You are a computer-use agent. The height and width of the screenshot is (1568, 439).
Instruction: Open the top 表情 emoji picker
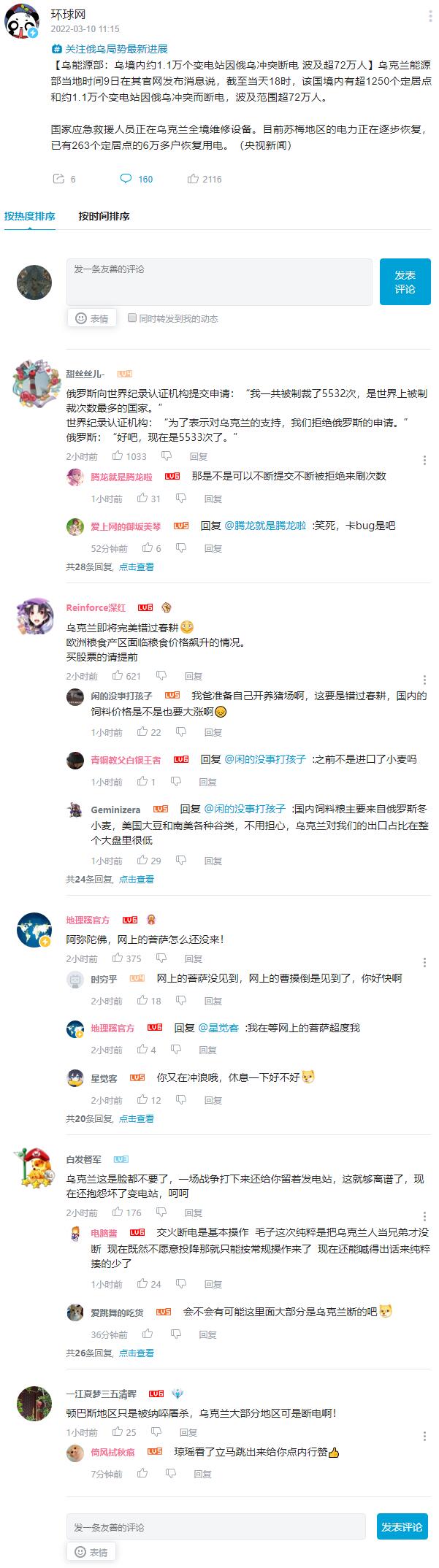click(x=92, y=318)
